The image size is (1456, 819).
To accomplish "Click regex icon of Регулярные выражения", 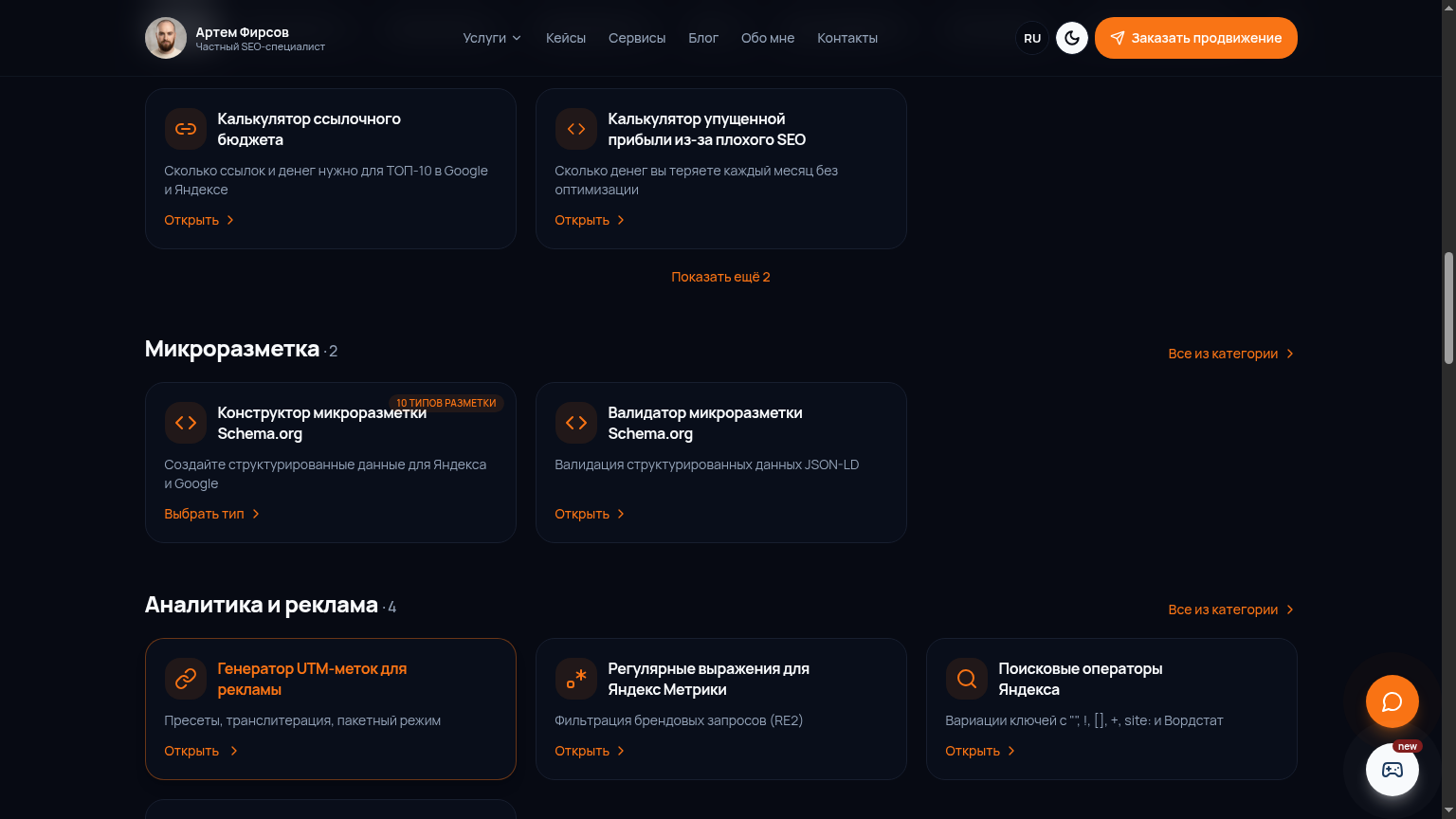I will [576, 679].
